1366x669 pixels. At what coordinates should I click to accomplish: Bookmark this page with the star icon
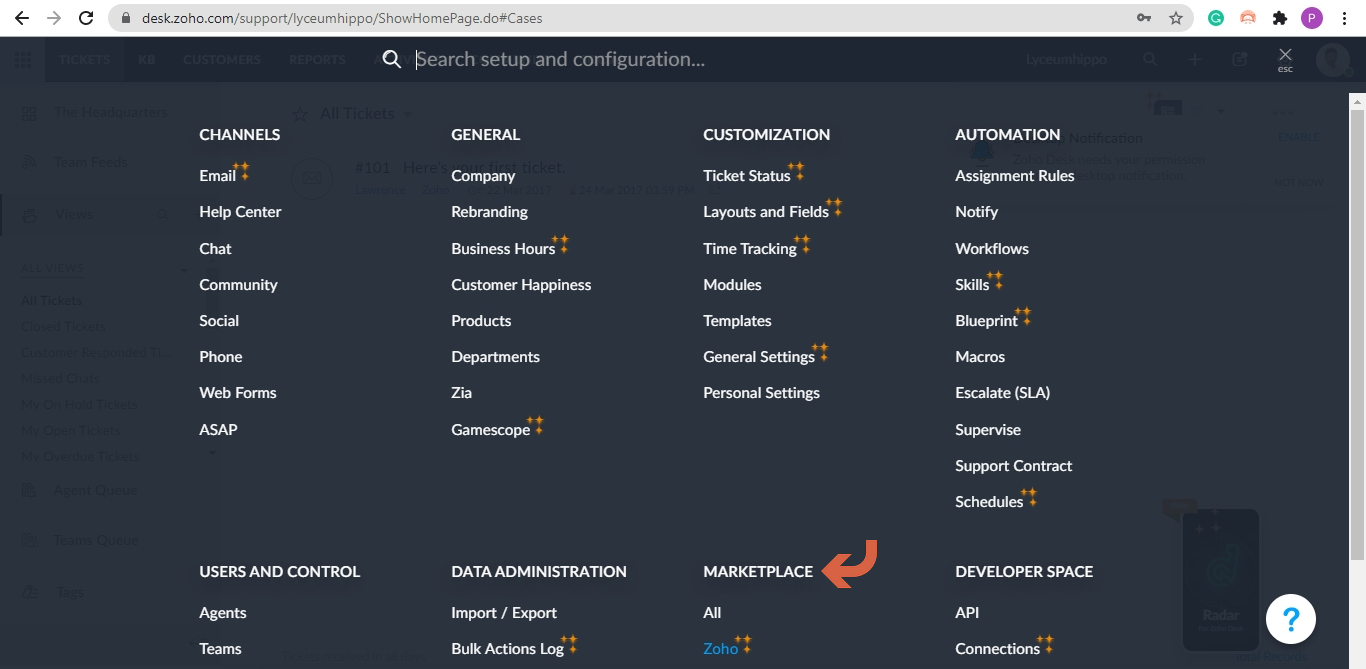click(1176, 18)
